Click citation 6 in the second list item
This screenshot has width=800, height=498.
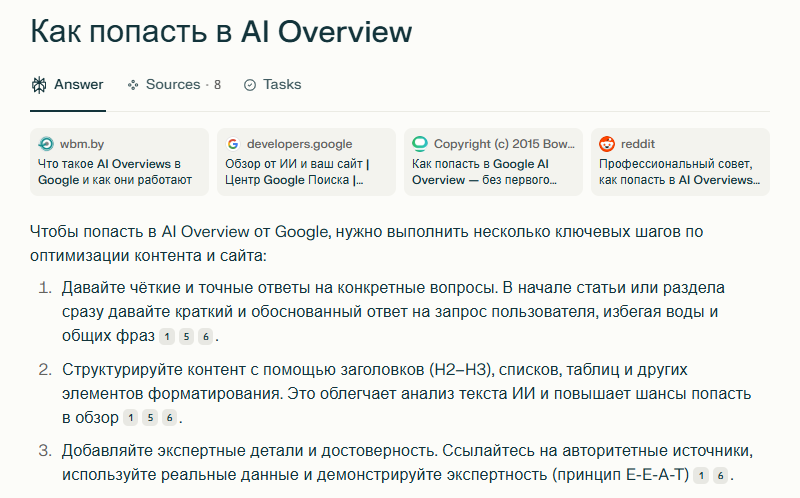coord(170,417)
